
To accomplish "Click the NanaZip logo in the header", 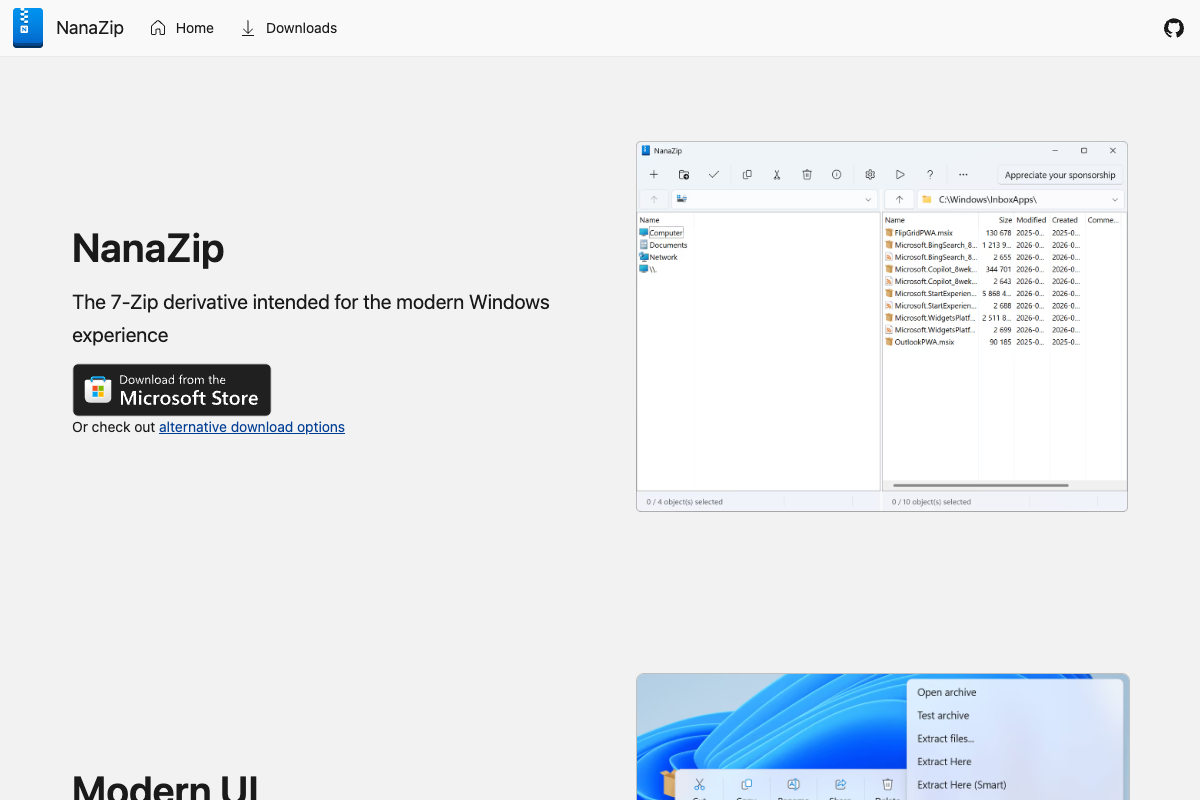I will [28, 28].
